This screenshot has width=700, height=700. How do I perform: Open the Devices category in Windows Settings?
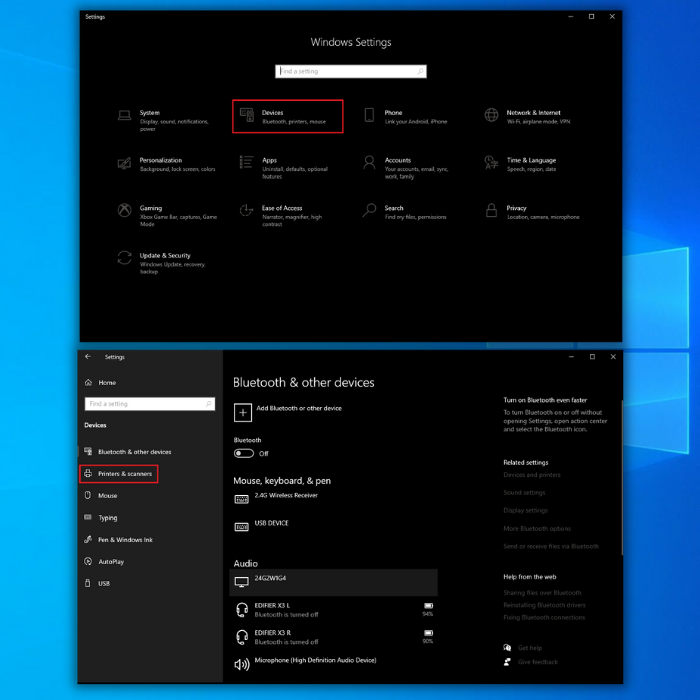click(288, 117)
